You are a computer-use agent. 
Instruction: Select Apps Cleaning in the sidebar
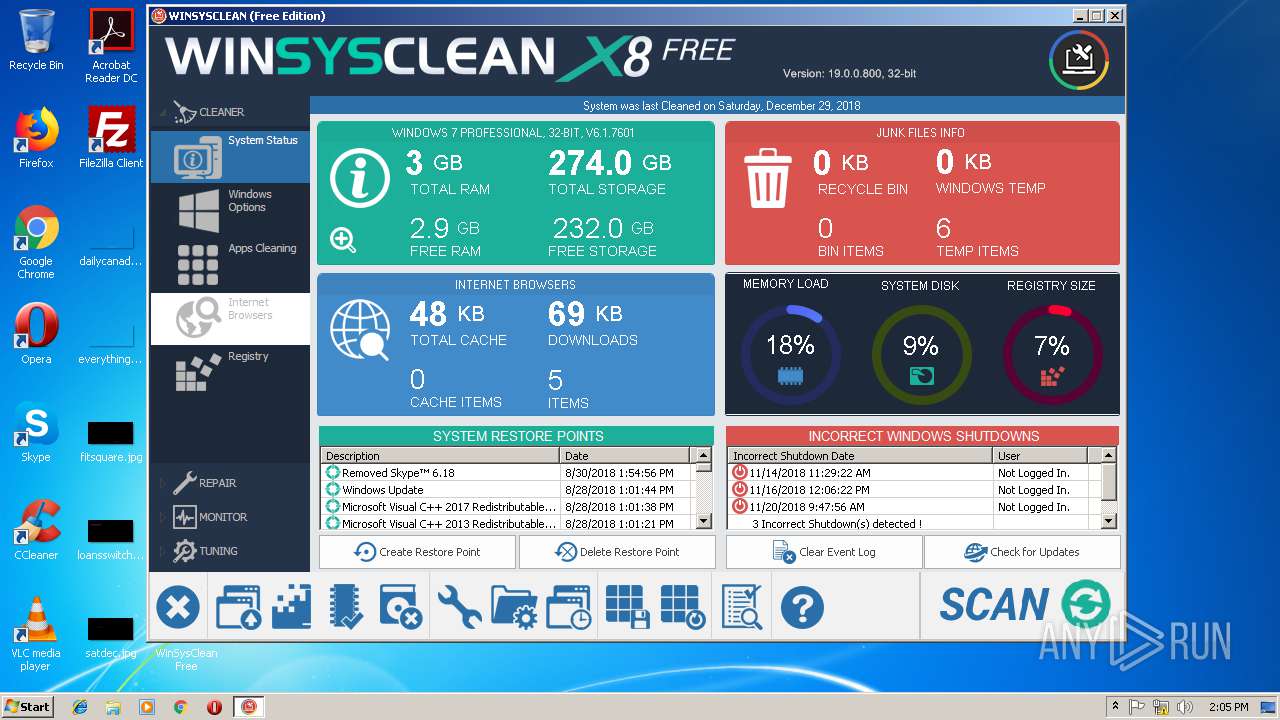[230, 264]
